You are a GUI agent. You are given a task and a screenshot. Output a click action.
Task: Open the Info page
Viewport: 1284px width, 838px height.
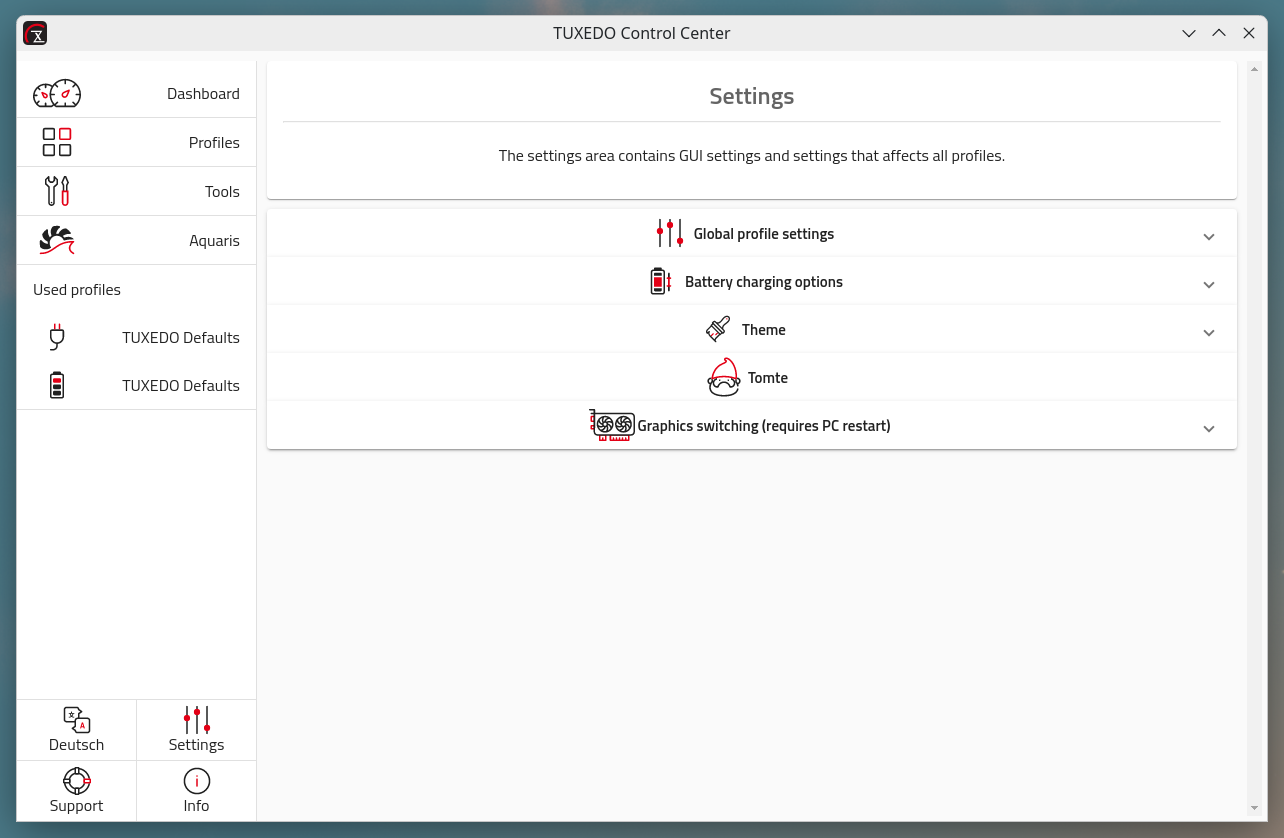(197, 791)
